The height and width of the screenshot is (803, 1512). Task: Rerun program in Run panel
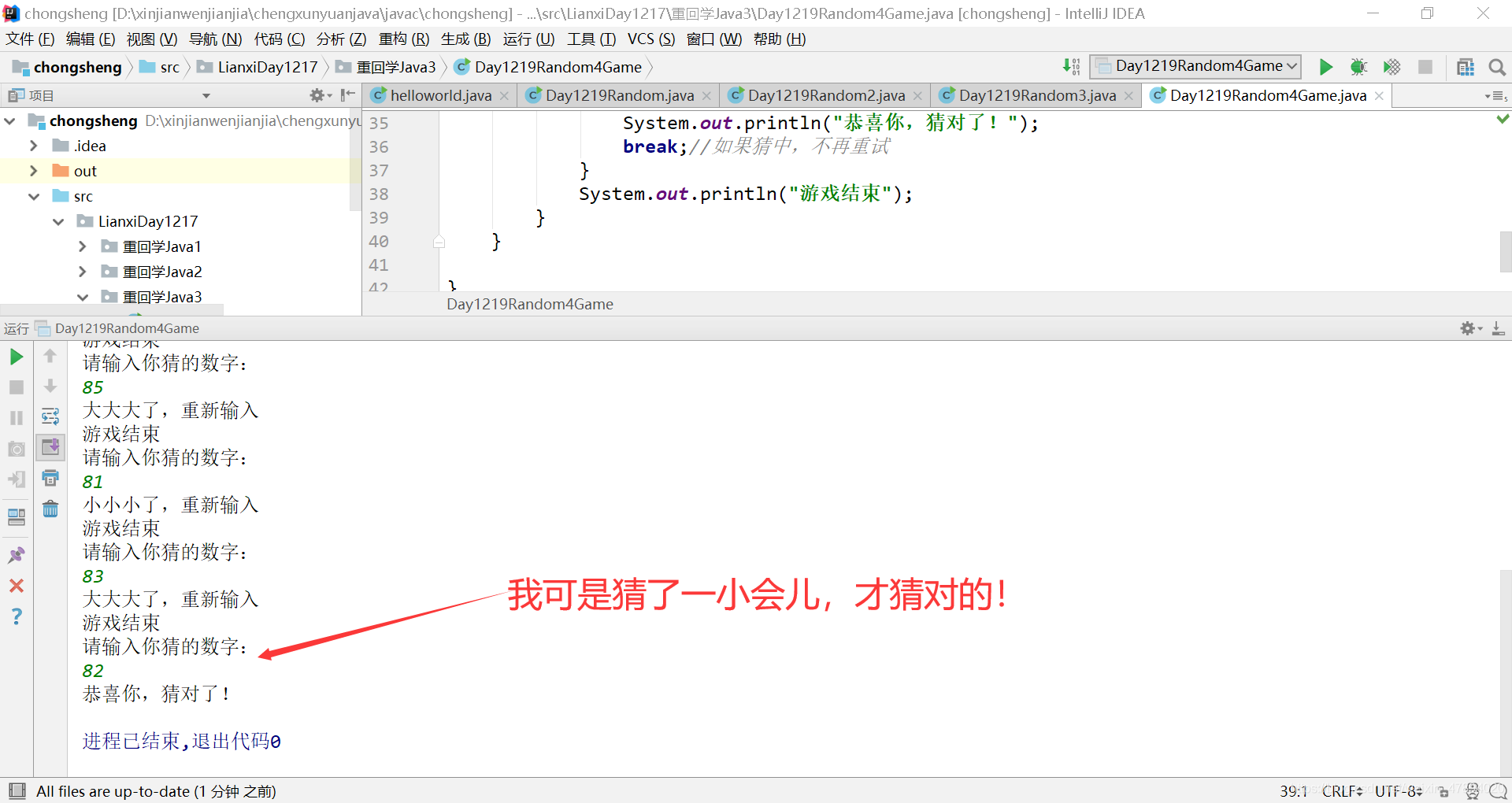16,357
